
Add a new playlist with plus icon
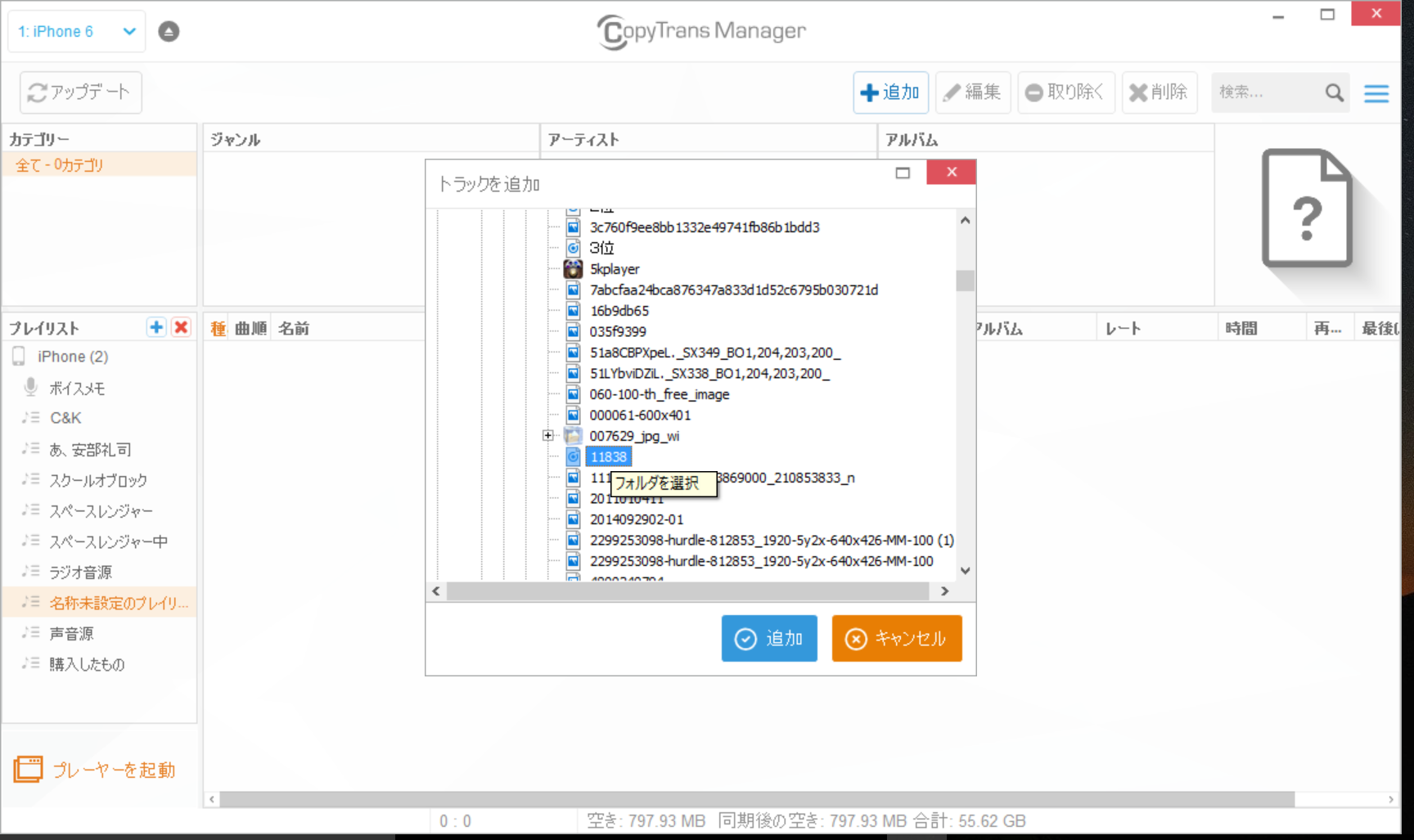(x=156, y=327)
